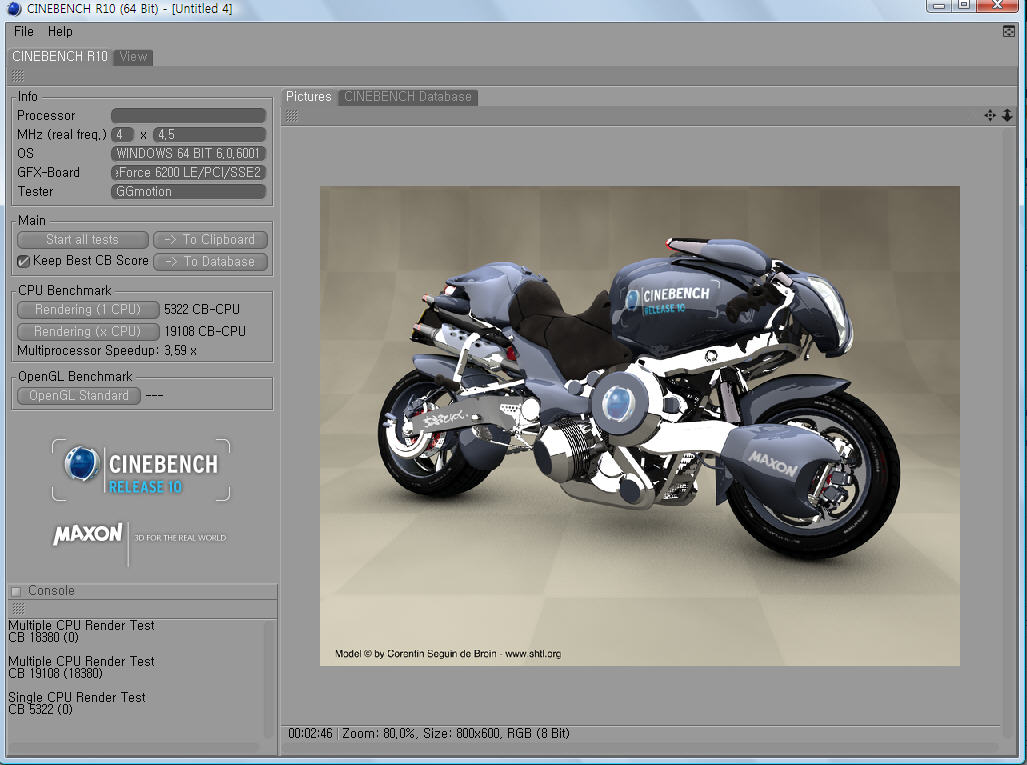Click the rendered motorcycle picture
Screen dimensions: 1027x765
(639, 426)
